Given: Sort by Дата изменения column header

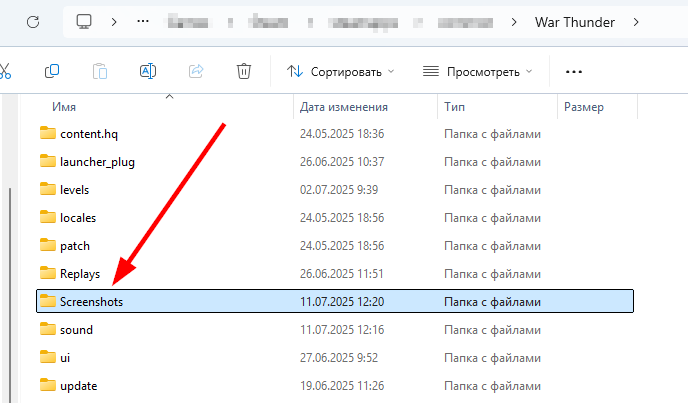Looking at the screenshot, I should click(x=344, y=107).
